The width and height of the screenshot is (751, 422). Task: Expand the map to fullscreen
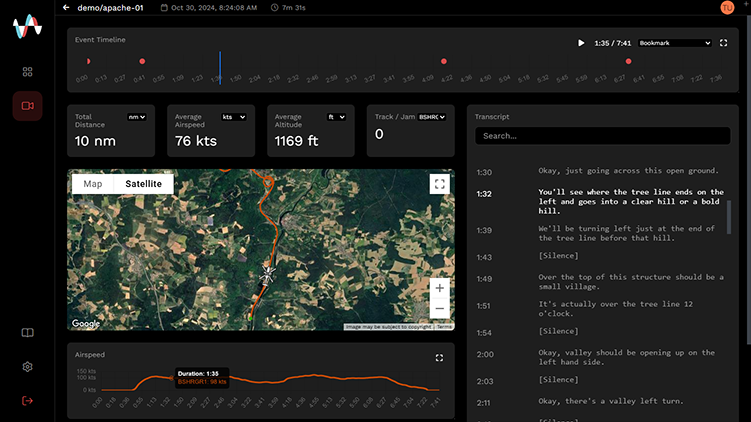pyautogui.click(x=439, y=184)
